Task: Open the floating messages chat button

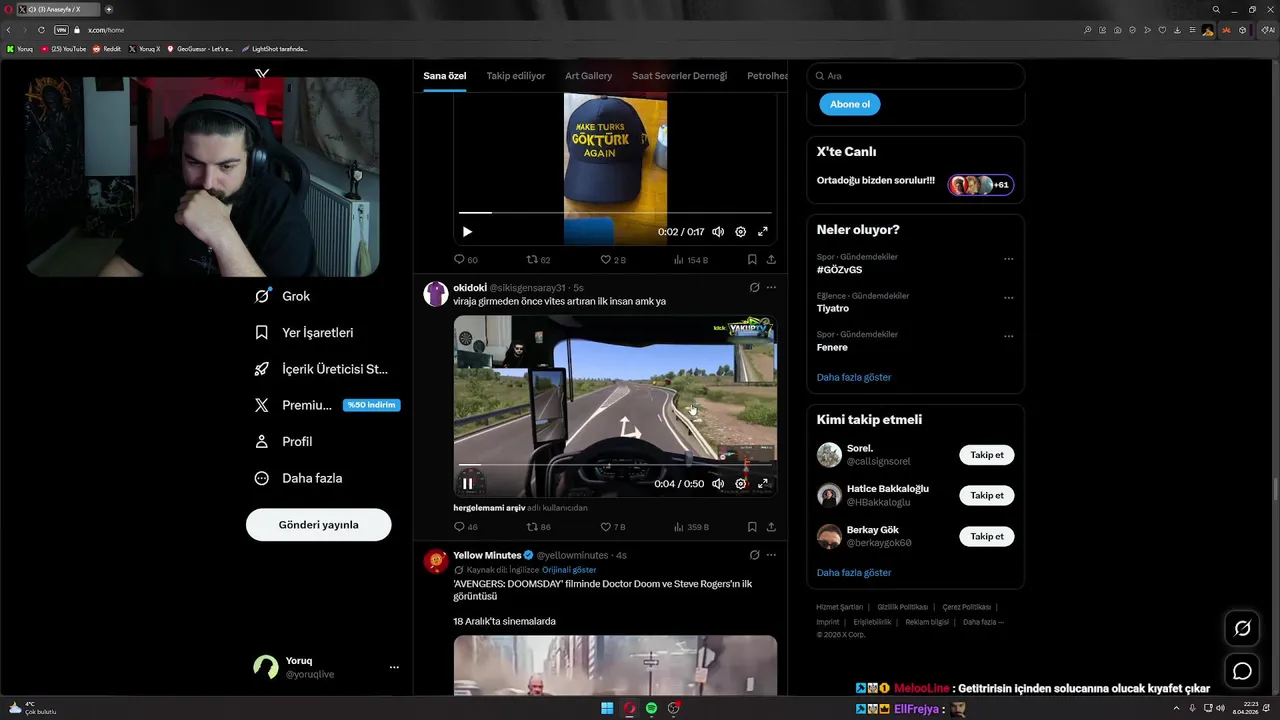Action: (1242, 671)
